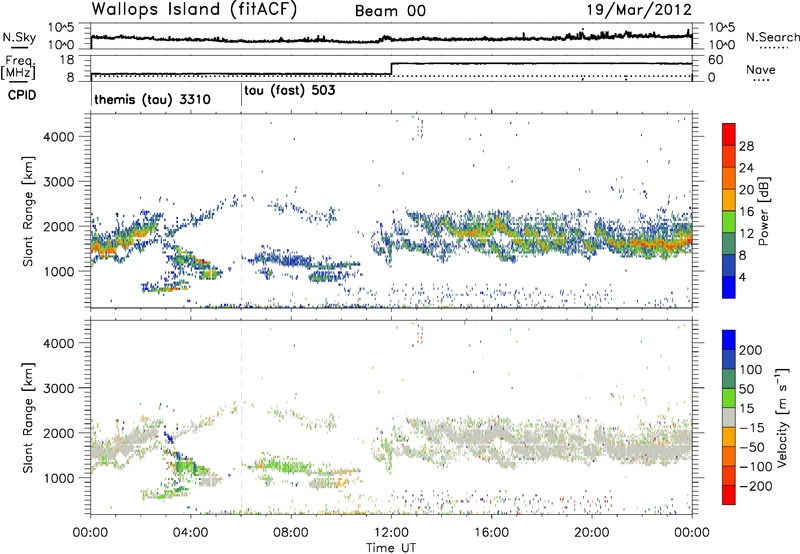
Task: Click the left '10^5' noise axis label
Action: coord(61,28)
